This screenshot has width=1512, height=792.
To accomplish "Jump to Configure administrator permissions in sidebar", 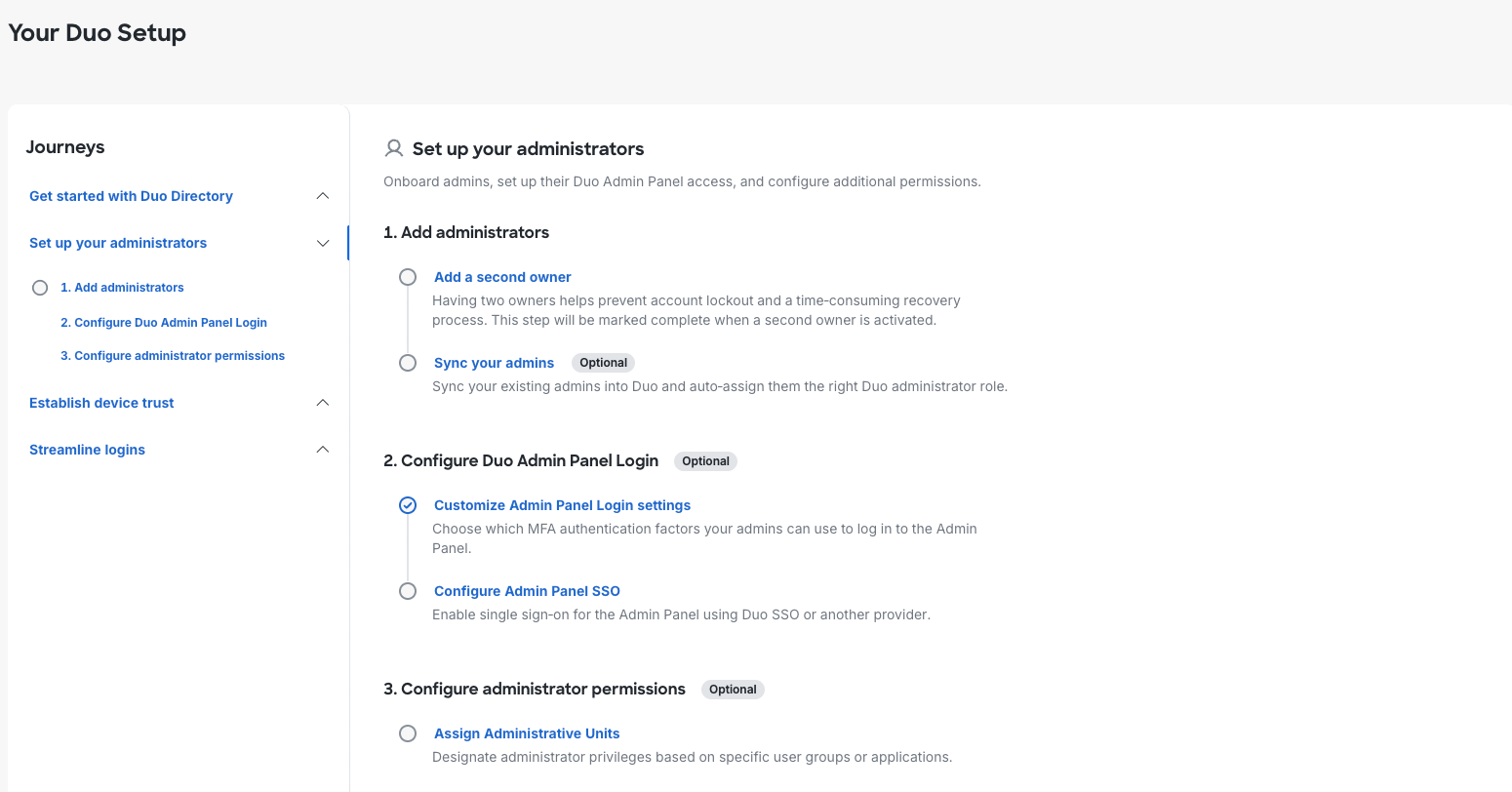I will coord(173,356).
